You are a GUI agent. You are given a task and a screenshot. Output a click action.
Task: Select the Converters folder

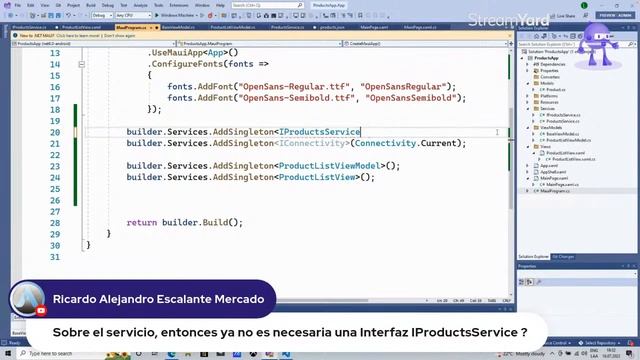[x=549, y=77]
